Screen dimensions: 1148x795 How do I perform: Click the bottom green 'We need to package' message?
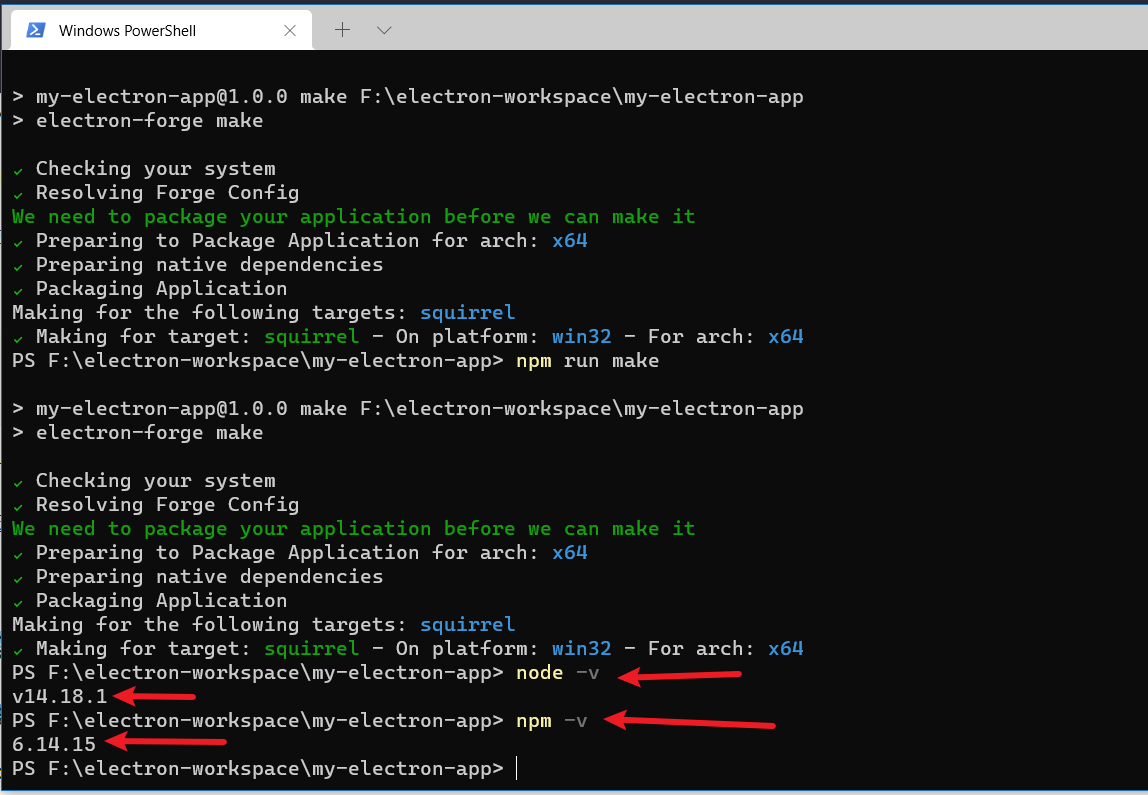pos(353,529)
